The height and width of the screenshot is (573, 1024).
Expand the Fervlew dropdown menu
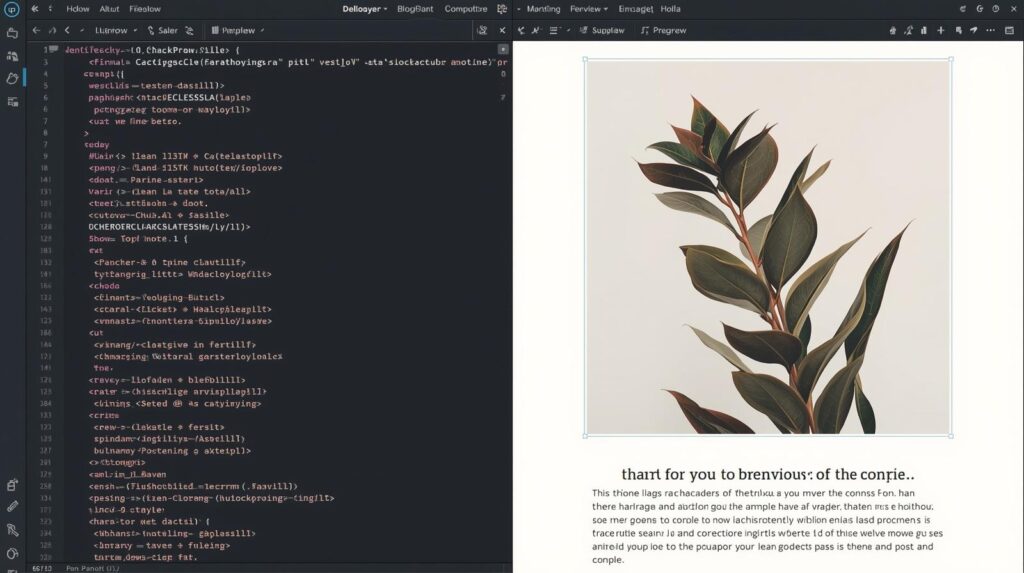(x=589, y=8)
